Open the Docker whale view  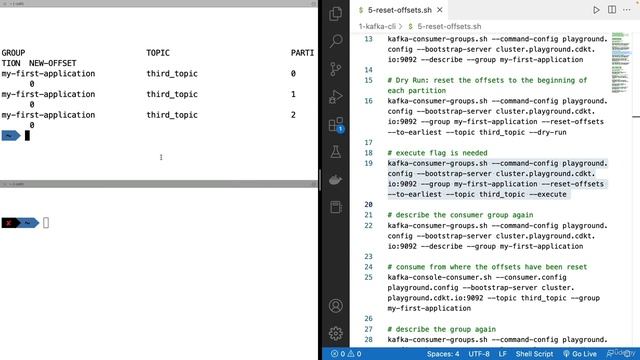[x=336, y=180]
